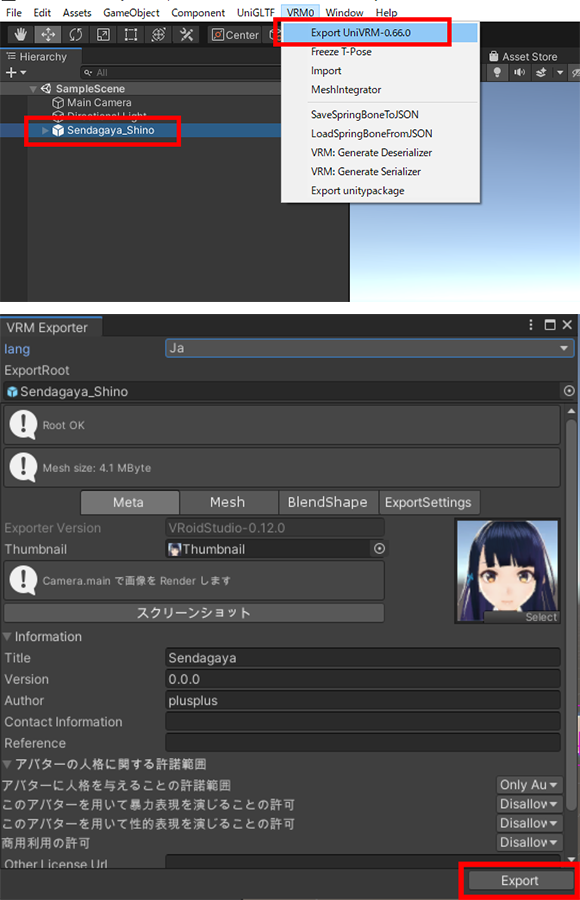Click the Main Camera cube icon
This screenshot has height=900, width=580.
[58, 103]
